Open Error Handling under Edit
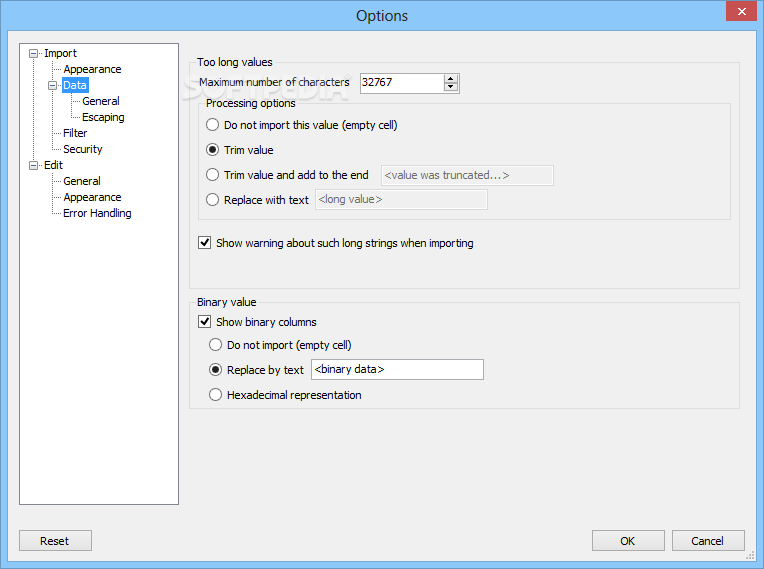Viewport: 764px width, 569px height. tap(97, 213)
